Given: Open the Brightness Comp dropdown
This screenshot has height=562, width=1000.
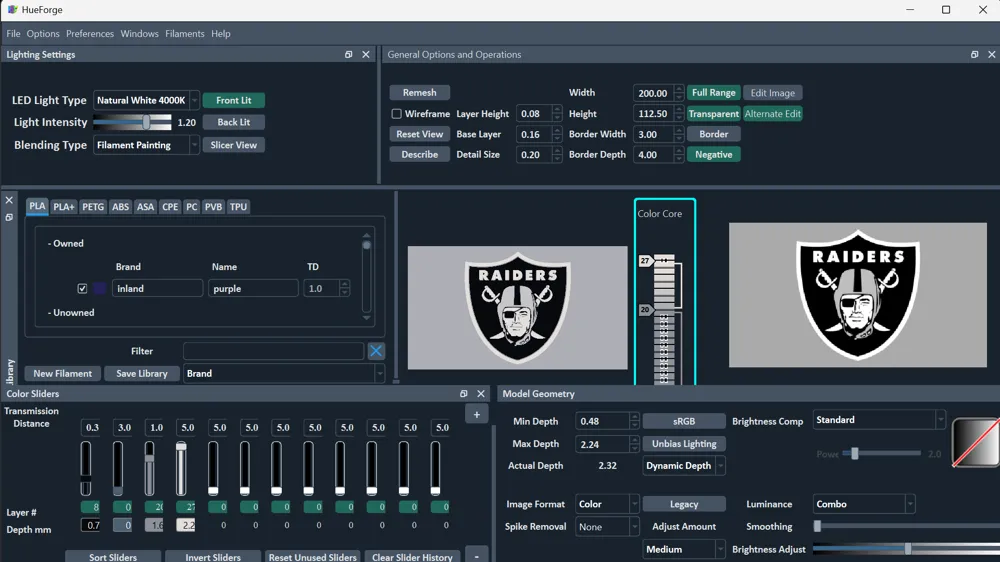Looking at the screenshot, I should 879,420.
